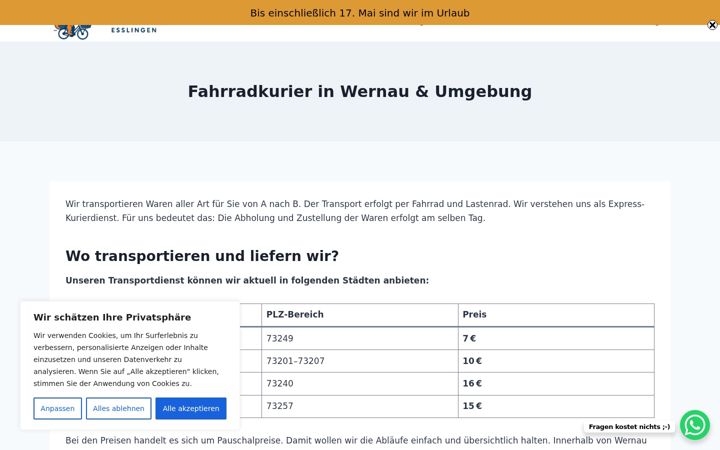Select the 16 € price cell
The height and width of the screenshot is (450, 720).
coord(556,383)
